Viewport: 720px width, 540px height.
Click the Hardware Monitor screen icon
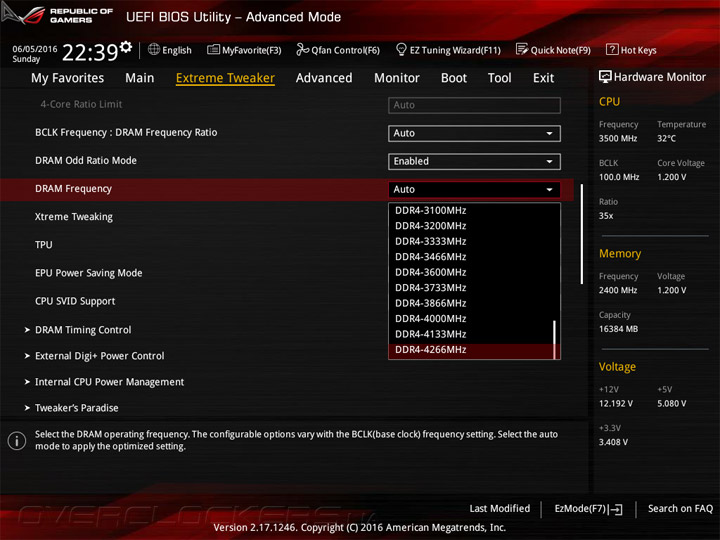[605, 77]
